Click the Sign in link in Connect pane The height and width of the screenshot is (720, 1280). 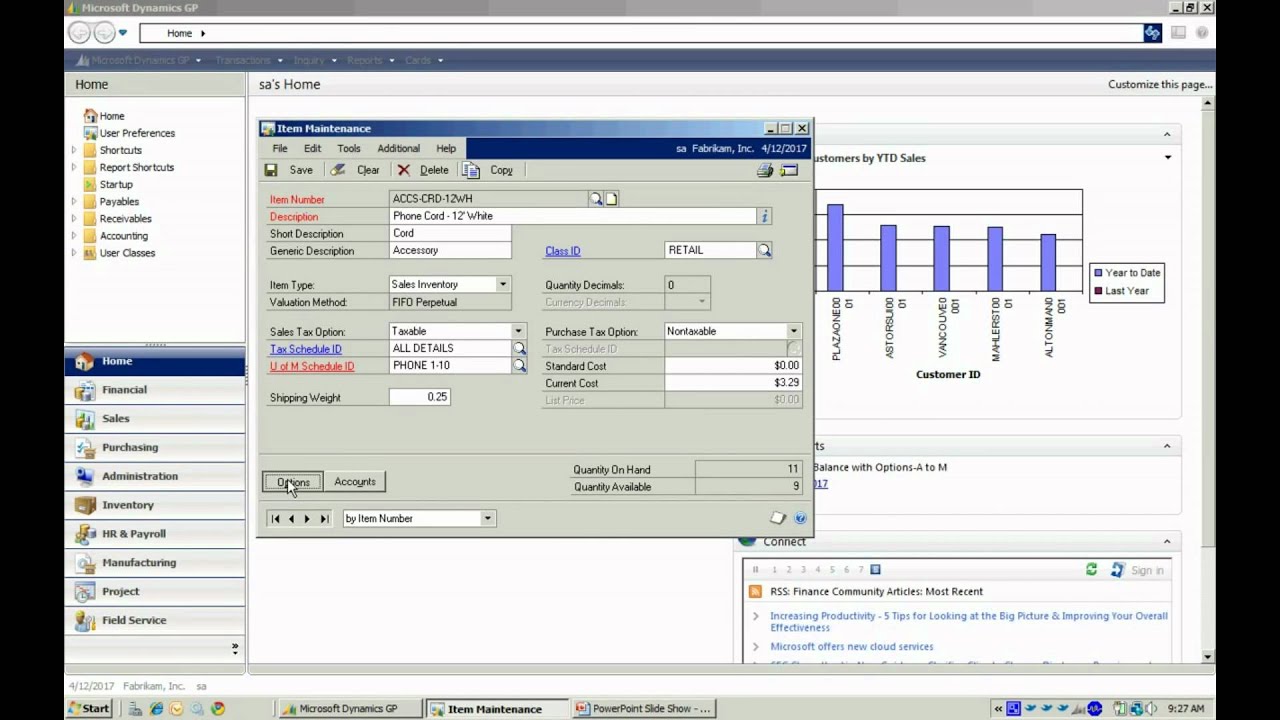1147,570
